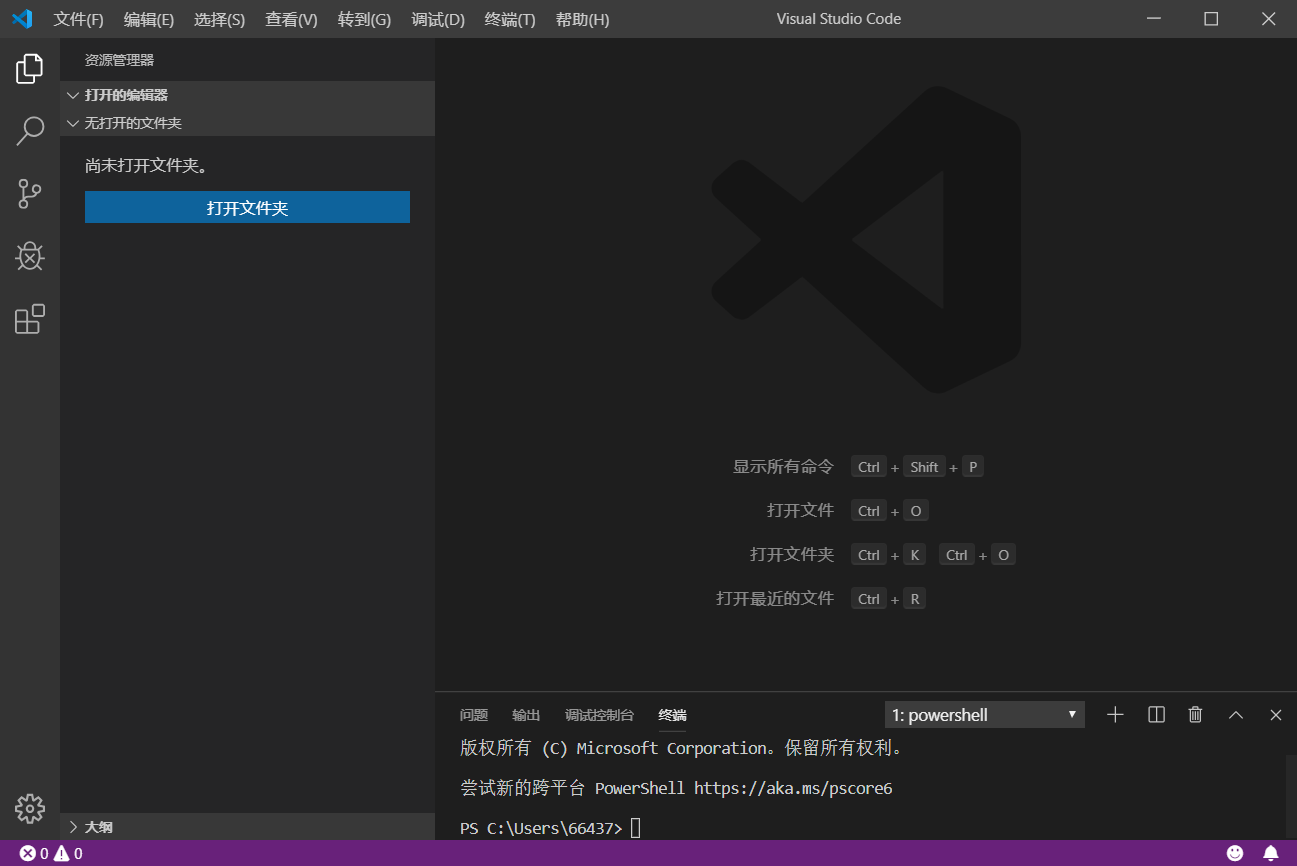Switch to the 调试控制台 tab
The height and width of the screenshot is (866, 1297).
(x=599, y=715)
